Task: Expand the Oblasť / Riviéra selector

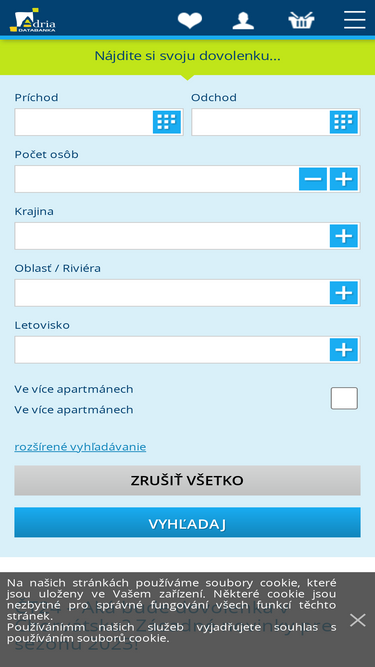Action: pos(344,293)
